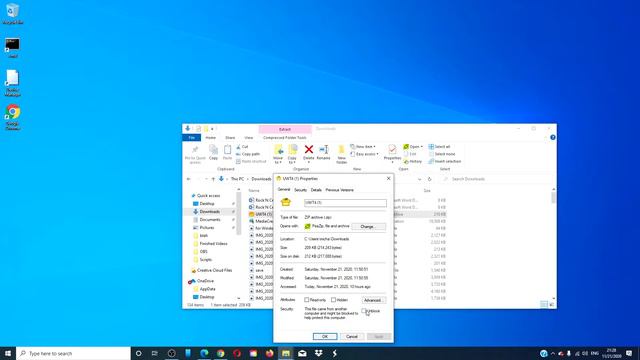Click Firefox icon in the taskbar
The height and width of the screenshot is (360, 640).
(269, 353)
